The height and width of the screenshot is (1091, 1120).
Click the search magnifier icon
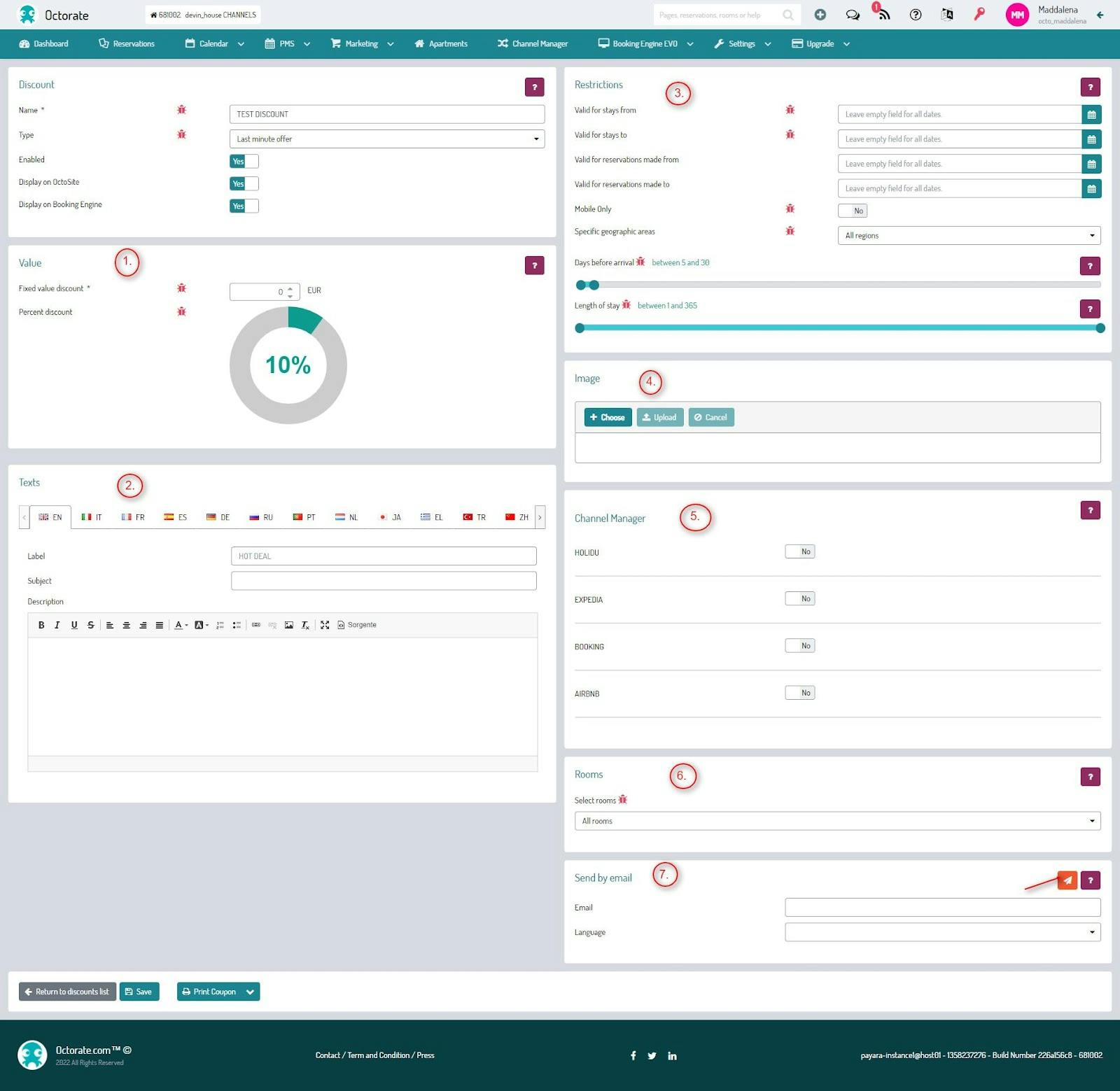pos(788,15)
